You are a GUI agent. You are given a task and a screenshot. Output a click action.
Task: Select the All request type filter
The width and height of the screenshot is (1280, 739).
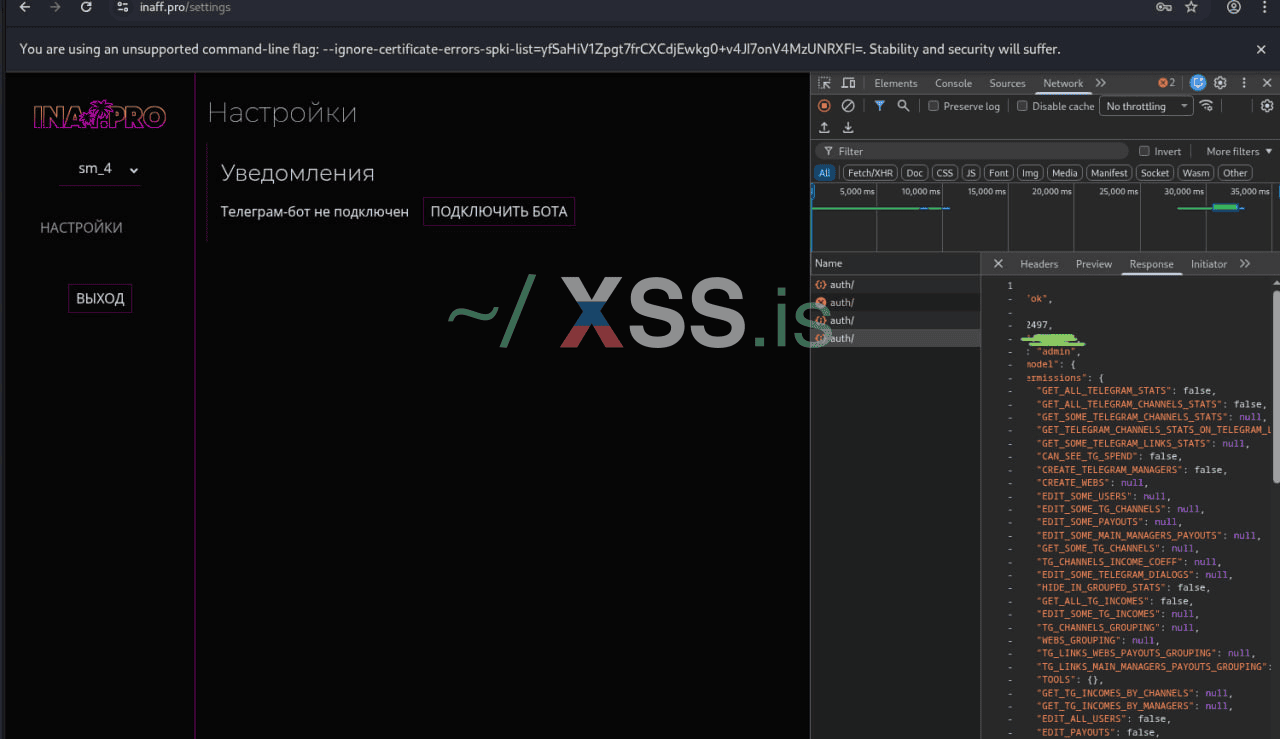coord(824,173)
